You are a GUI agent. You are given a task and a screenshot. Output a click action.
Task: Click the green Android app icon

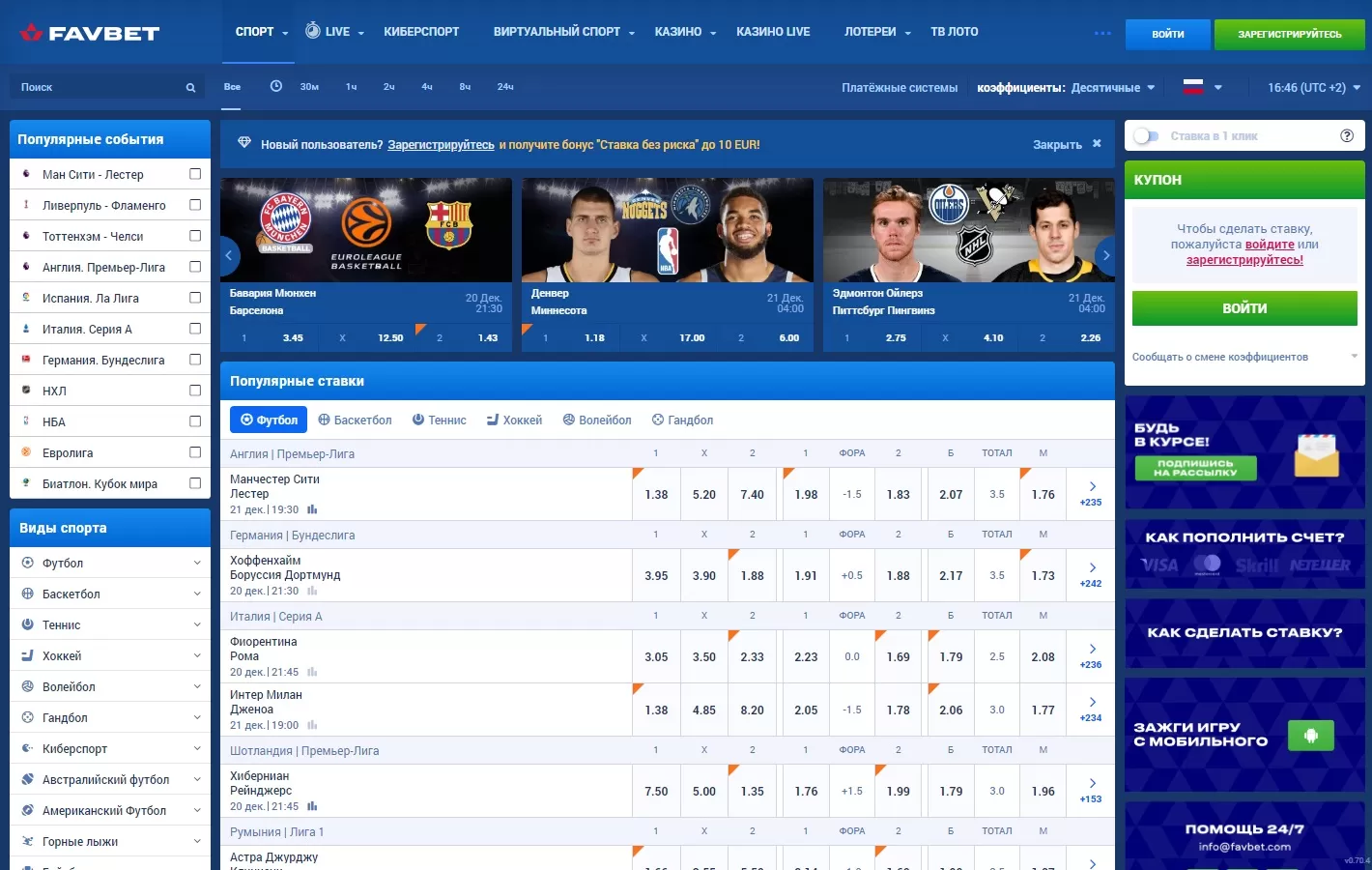coord(1310,736)
